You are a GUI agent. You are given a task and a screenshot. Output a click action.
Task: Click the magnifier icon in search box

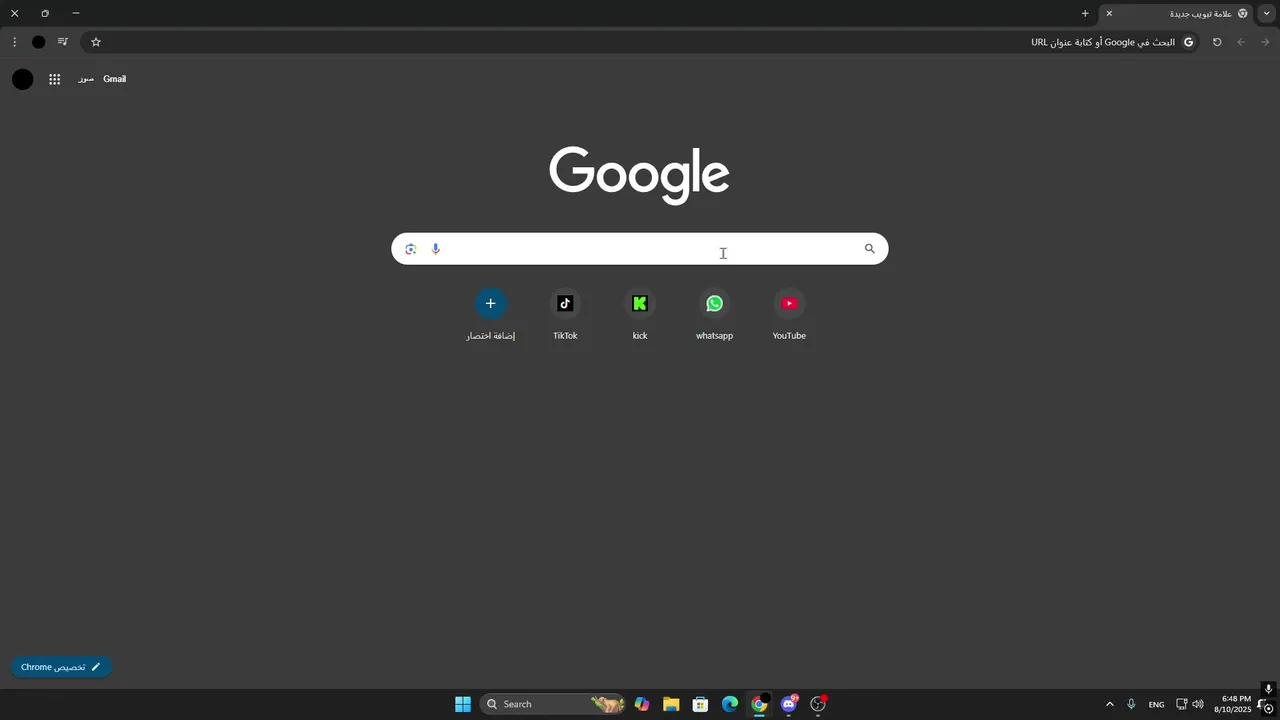coord(870,249)
